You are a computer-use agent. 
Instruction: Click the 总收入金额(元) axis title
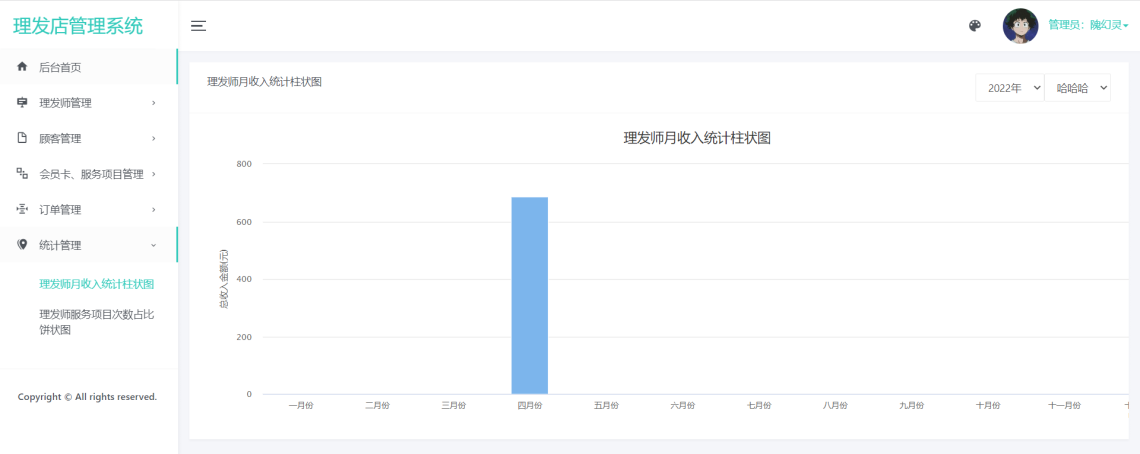click(224, 279)
